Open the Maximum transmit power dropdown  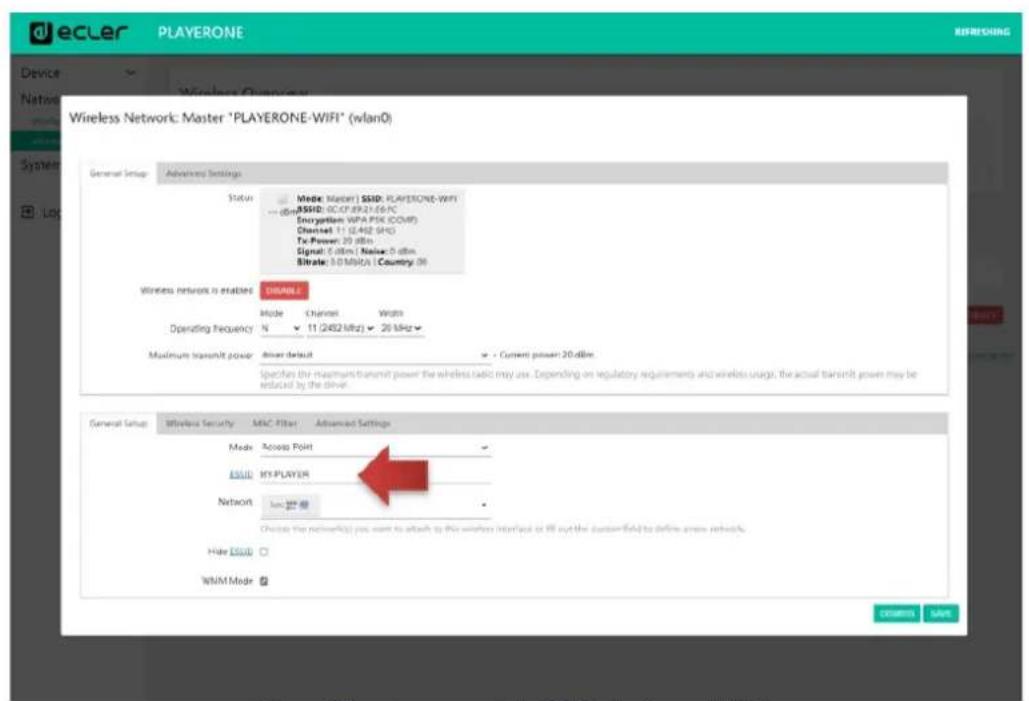click(375, 355)
